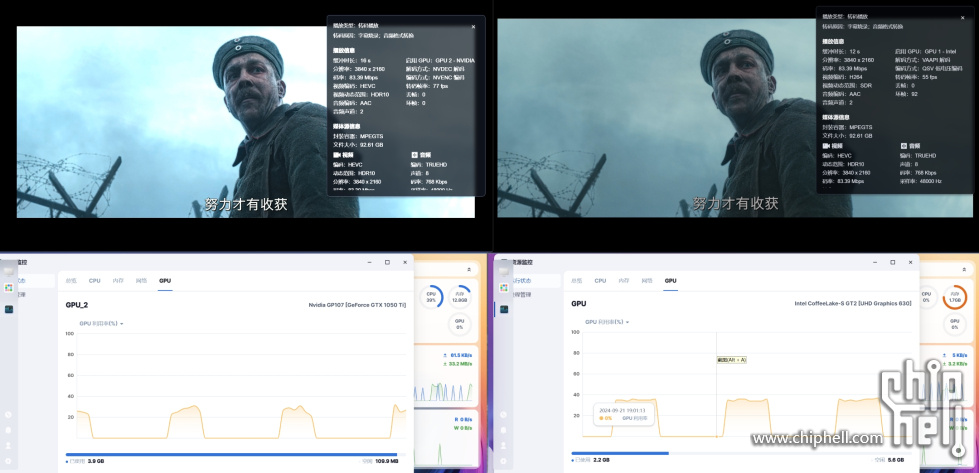This screenshot has height=473, width=979.
Task: Select the GPU tab in left window
Action: pos(165,281)
